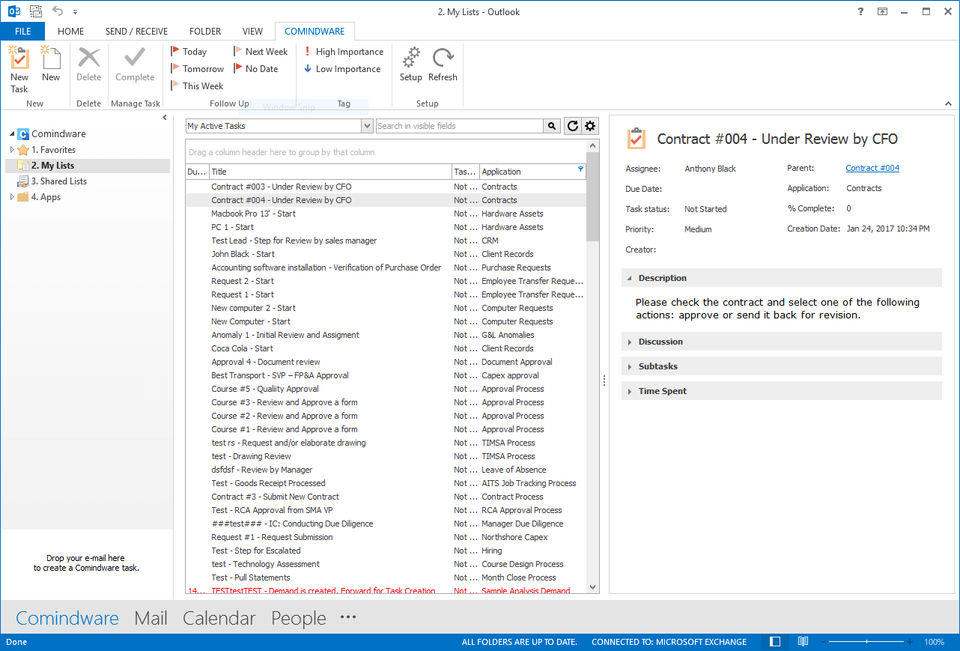Open list settings gear
960x651 pixels.
[590, 126]
